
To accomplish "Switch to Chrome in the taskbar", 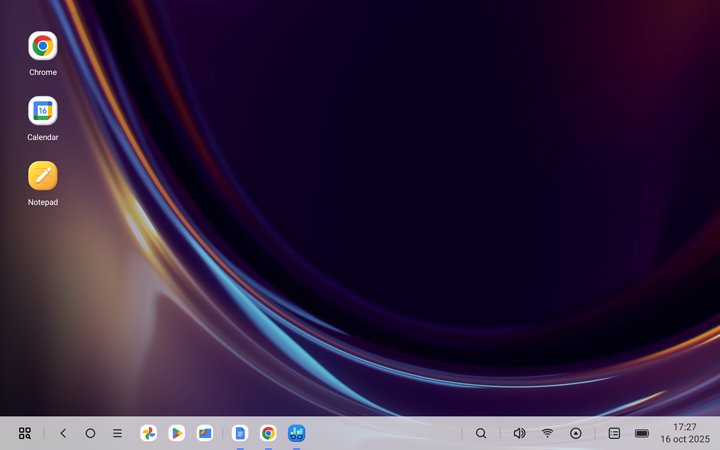I will [x=268, y=433].
